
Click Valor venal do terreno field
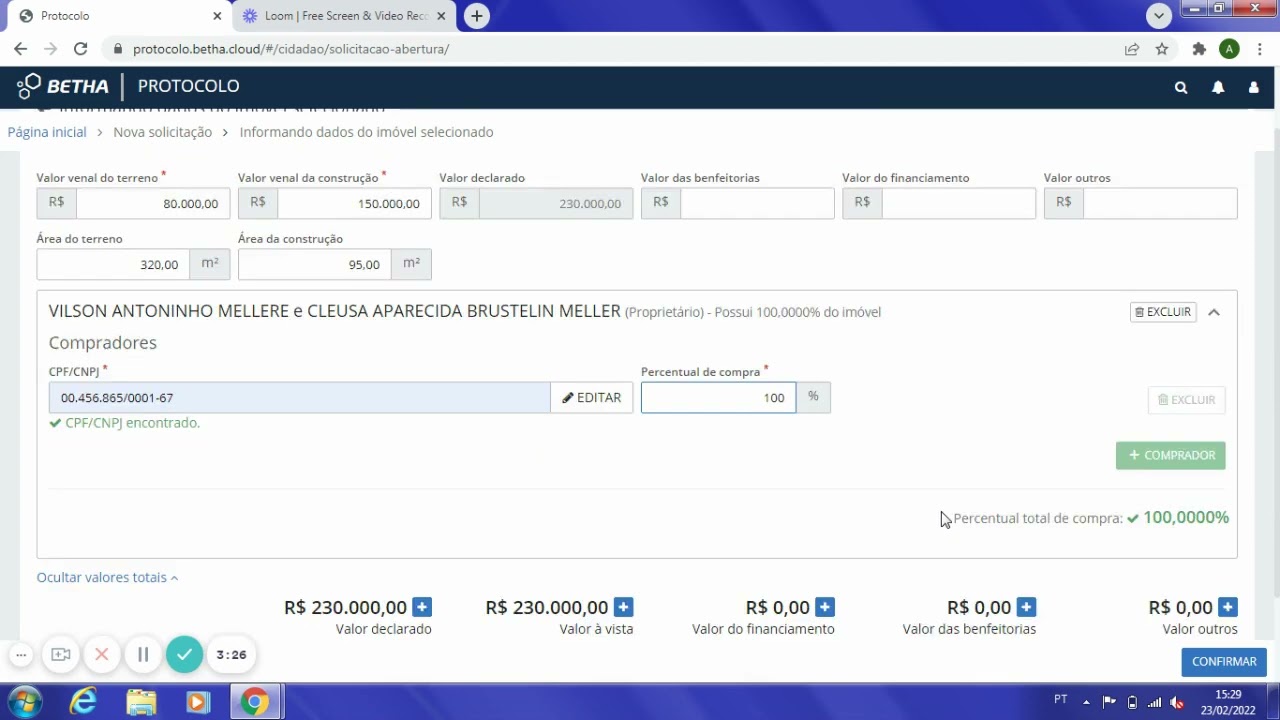point(153,203)
